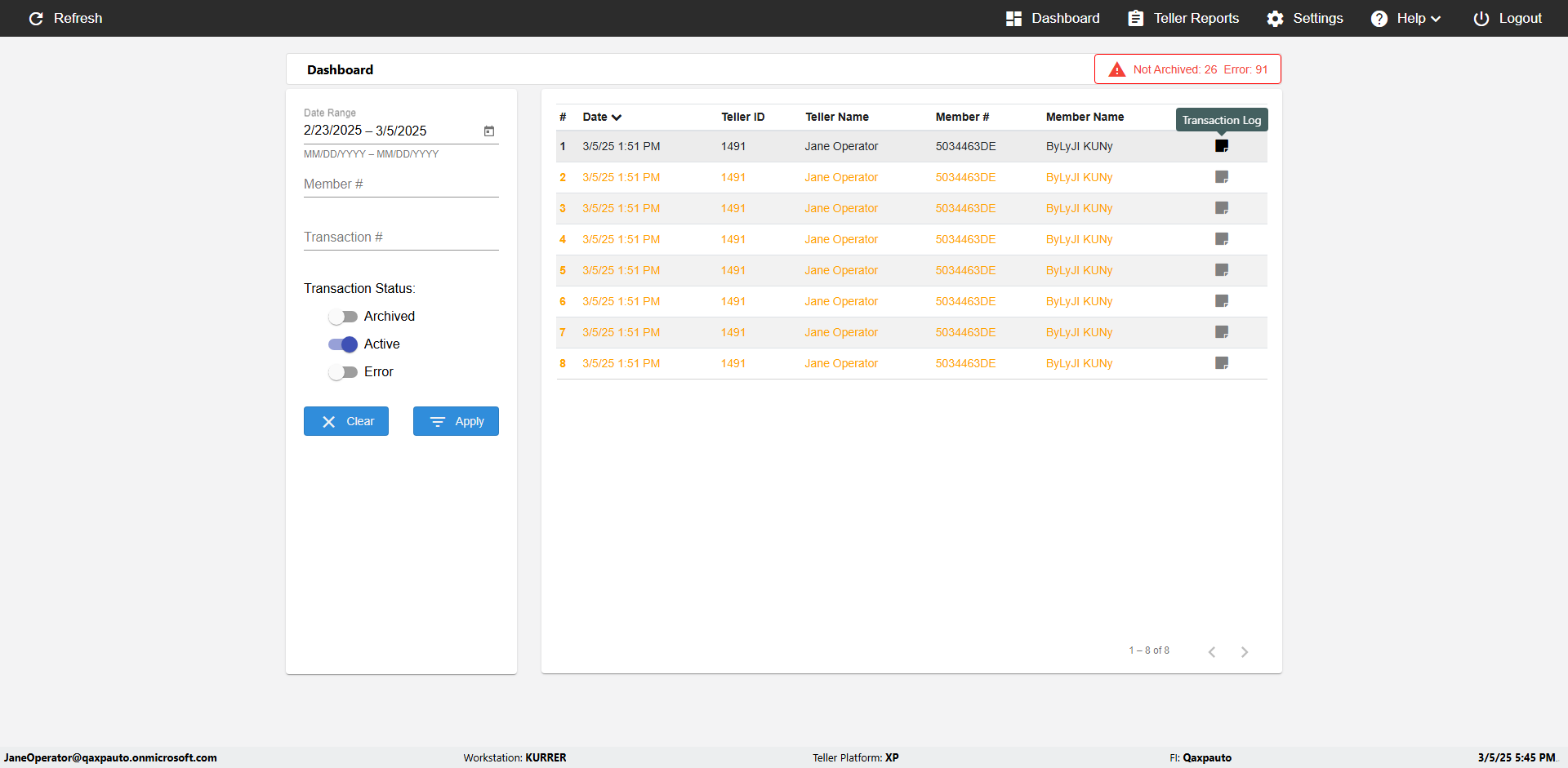Viewport: 1568px width, 768px height.
Task: Click the red warning triangle alert
Action: [1116, 69]
